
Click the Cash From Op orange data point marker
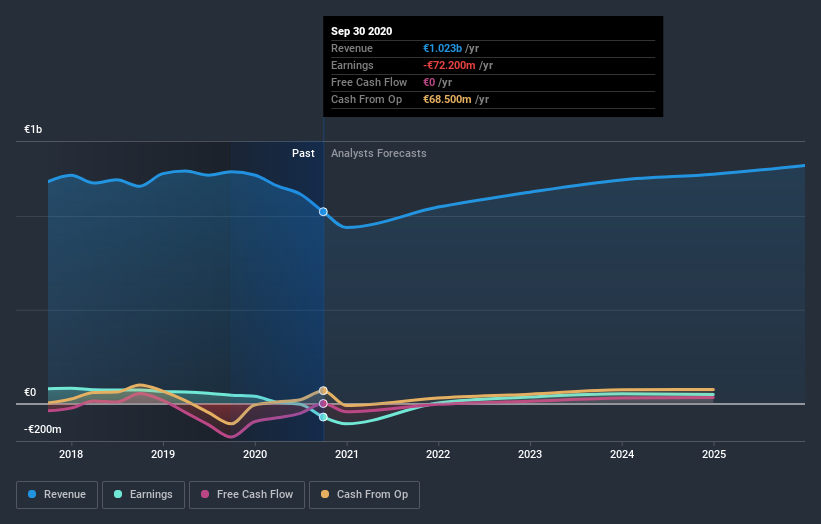323,391
